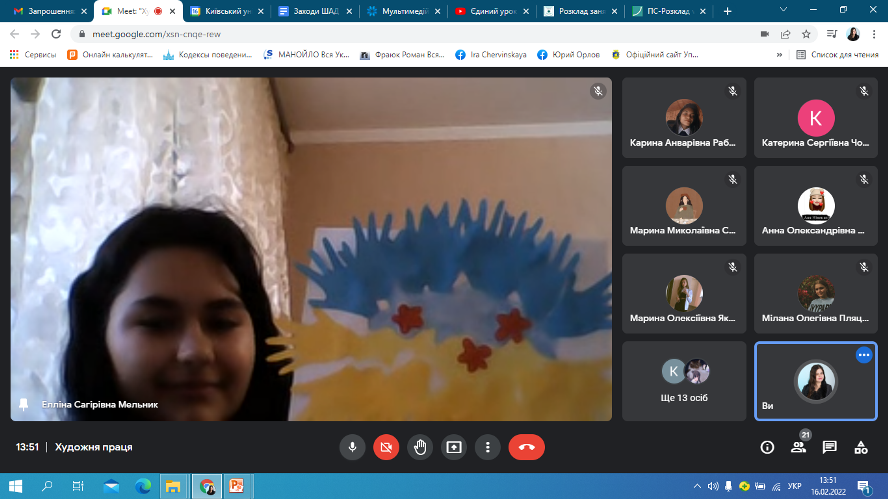Screen dimensions: 888x499
Task: Open the media control icon in Chrome toolbar
Action: click(831, 34)
